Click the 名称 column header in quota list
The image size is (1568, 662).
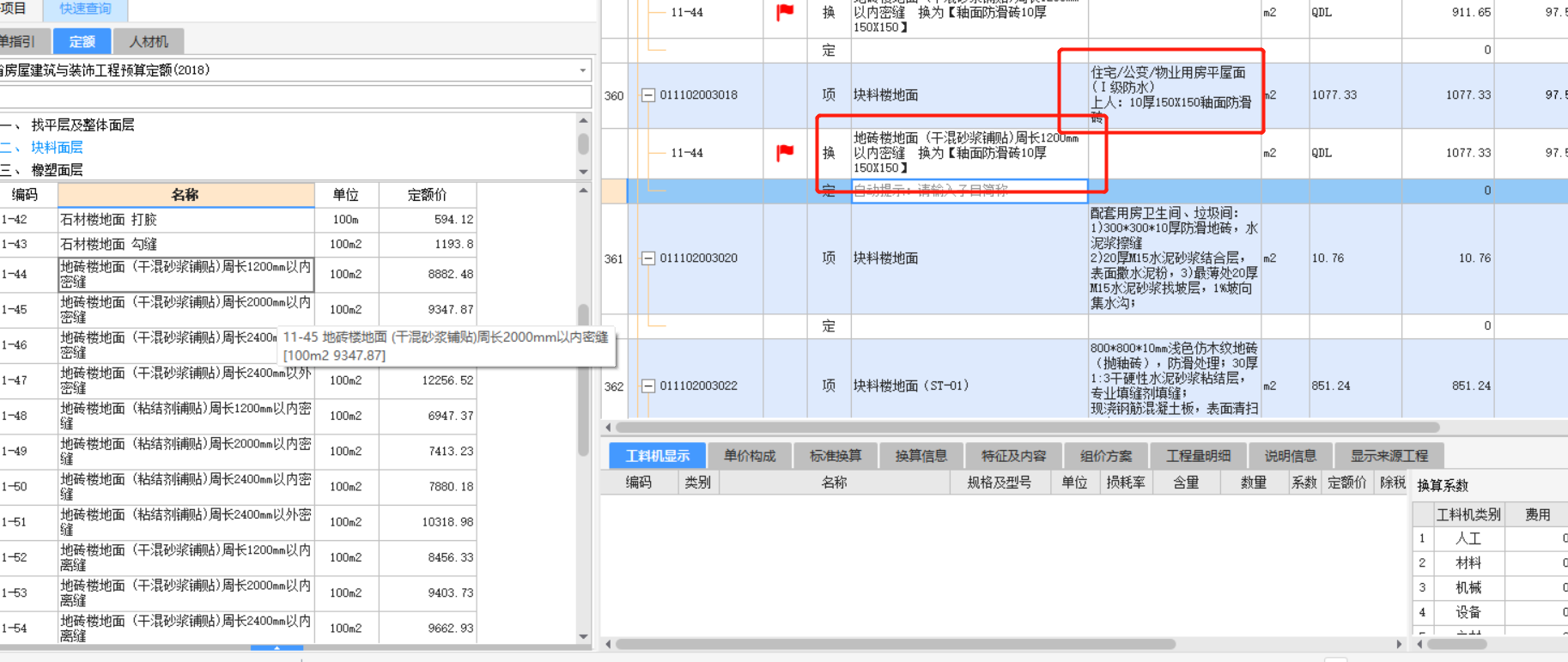click(x=185, y=195)
